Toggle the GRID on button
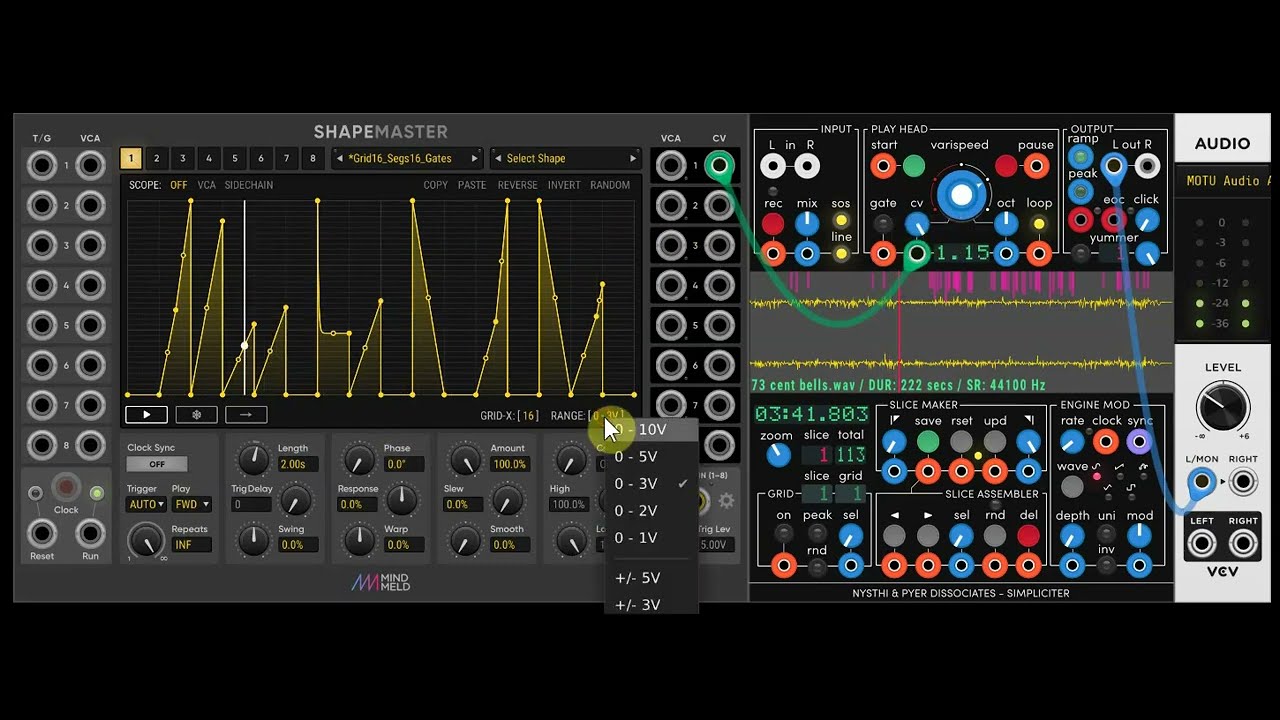This screenshot has width=1280, height=720. [784, 535]
